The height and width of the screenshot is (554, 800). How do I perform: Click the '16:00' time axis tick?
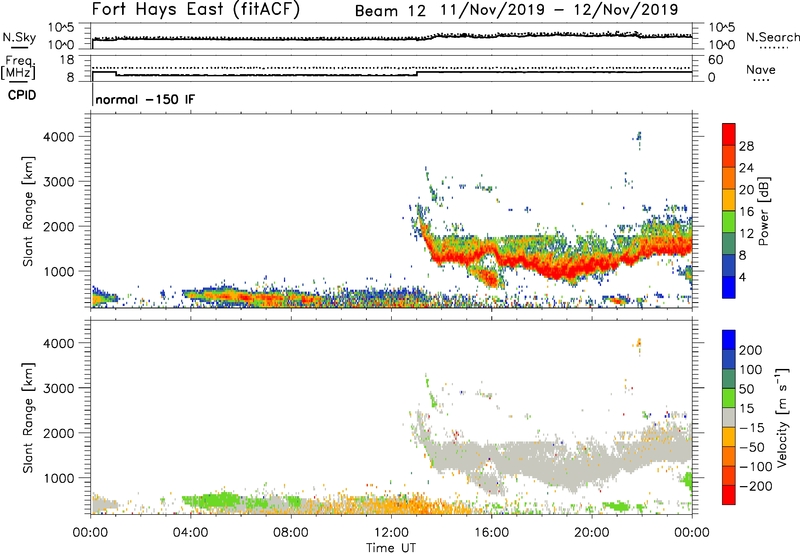coord(491,533)
